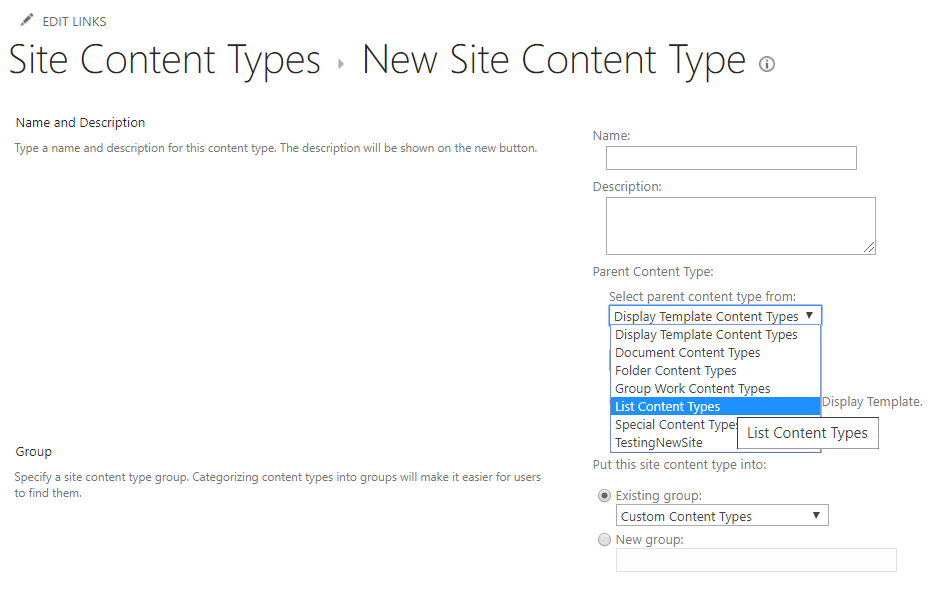940x595 pixels.
Task: Select the New group radio button
Action: coord(604,539)
